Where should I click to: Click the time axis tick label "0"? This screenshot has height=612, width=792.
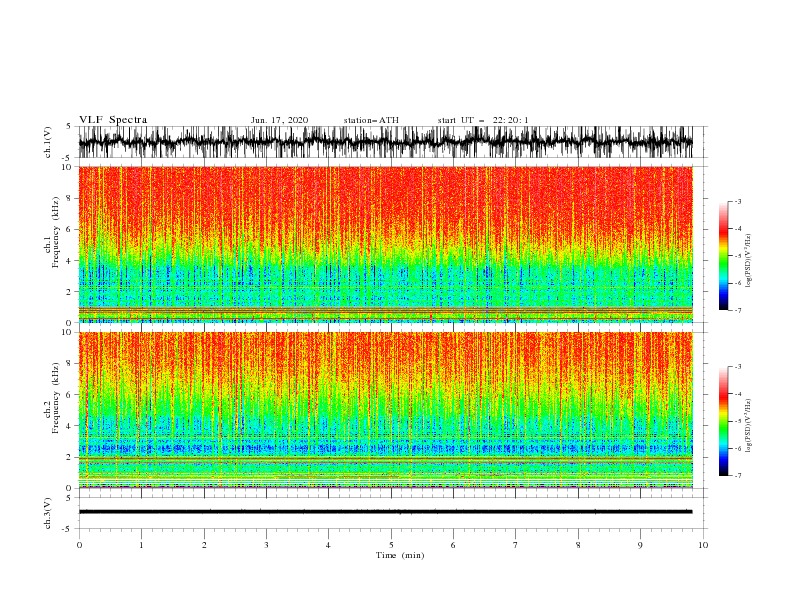[79, 545]
